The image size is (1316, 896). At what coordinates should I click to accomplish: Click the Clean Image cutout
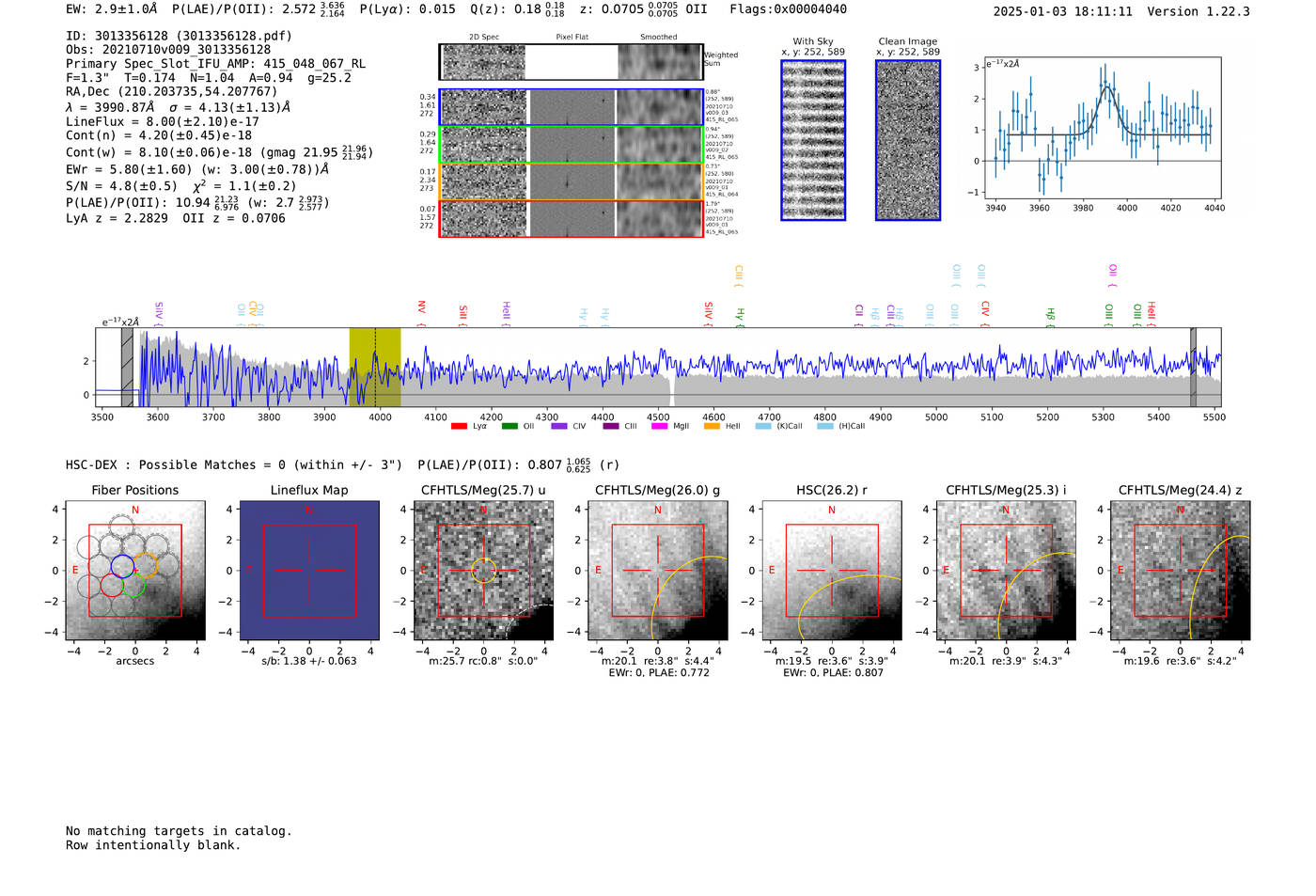coord(908,140)
